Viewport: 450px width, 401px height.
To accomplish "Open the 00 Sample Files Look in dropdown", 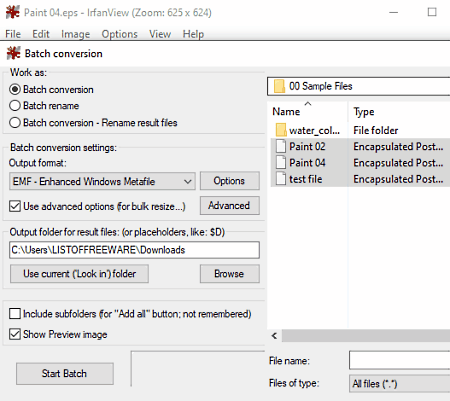I will coord(359,86).
